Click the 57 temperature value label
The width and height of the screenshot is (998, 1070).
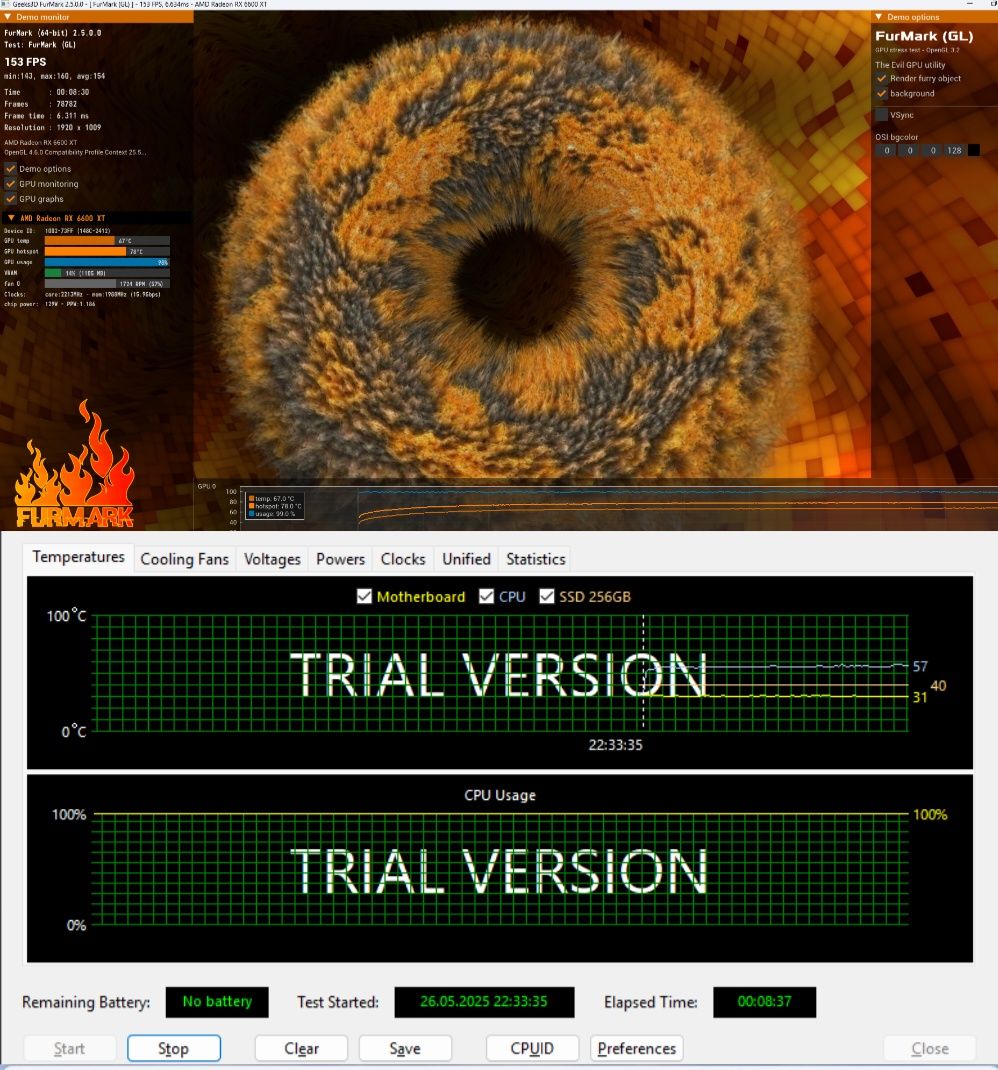pos(920,666)
